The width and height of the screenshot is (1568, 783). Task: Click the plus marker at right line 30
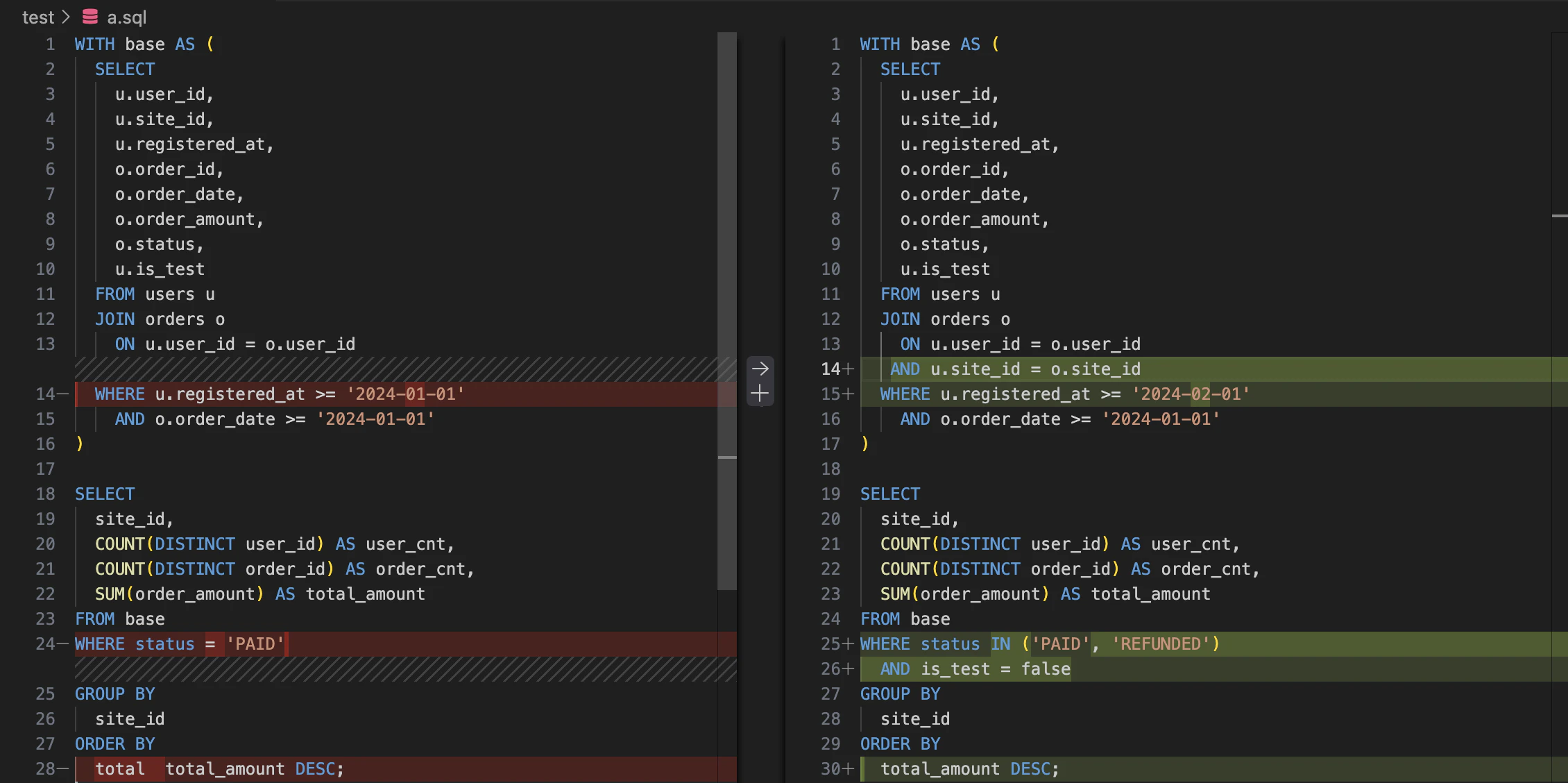848,769
